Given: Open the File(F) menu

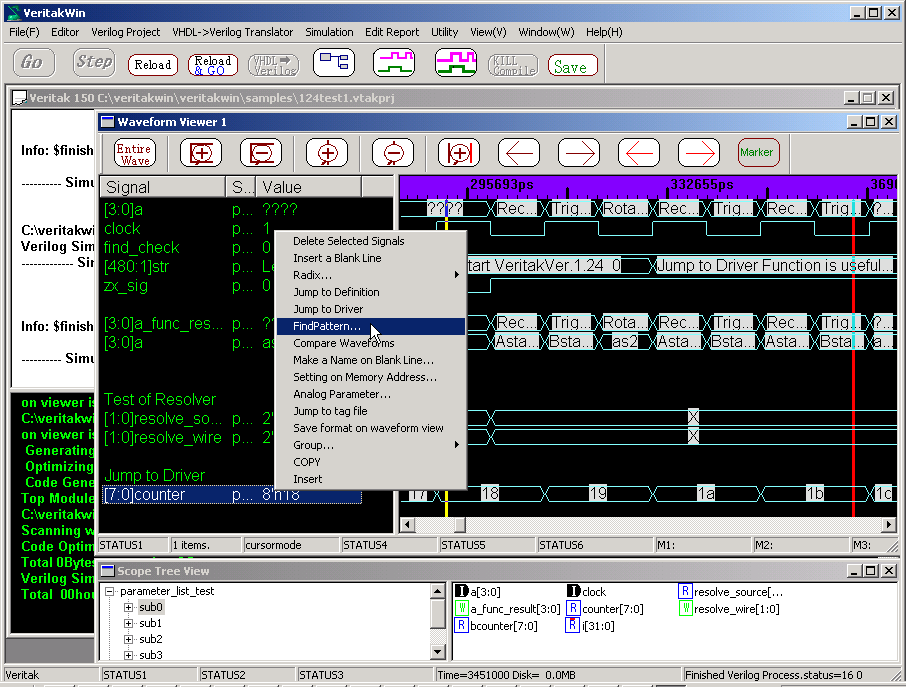Looking at the screenshot, I should click(24, 32).
